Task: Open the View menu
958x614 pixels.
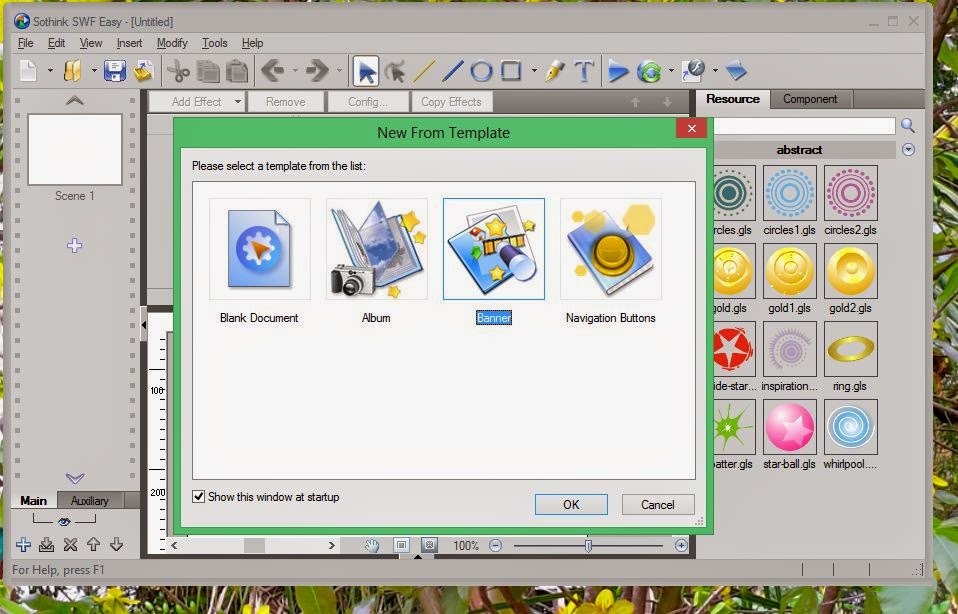Action: tap(90, 43)
